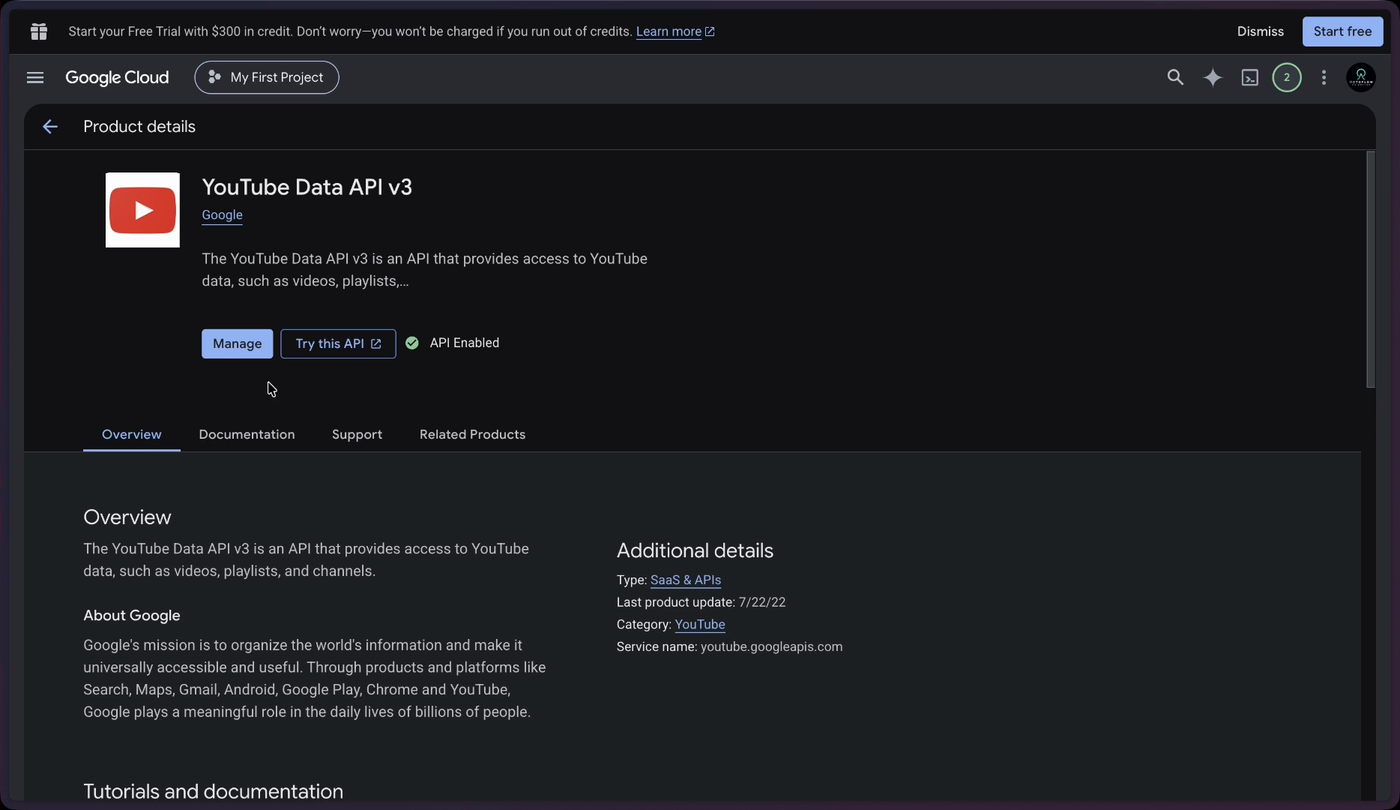The width and height of the screenshot is (1400, 810).
Task: Click the YouTube Data API v3 title
Action: [x=307, y=187]
